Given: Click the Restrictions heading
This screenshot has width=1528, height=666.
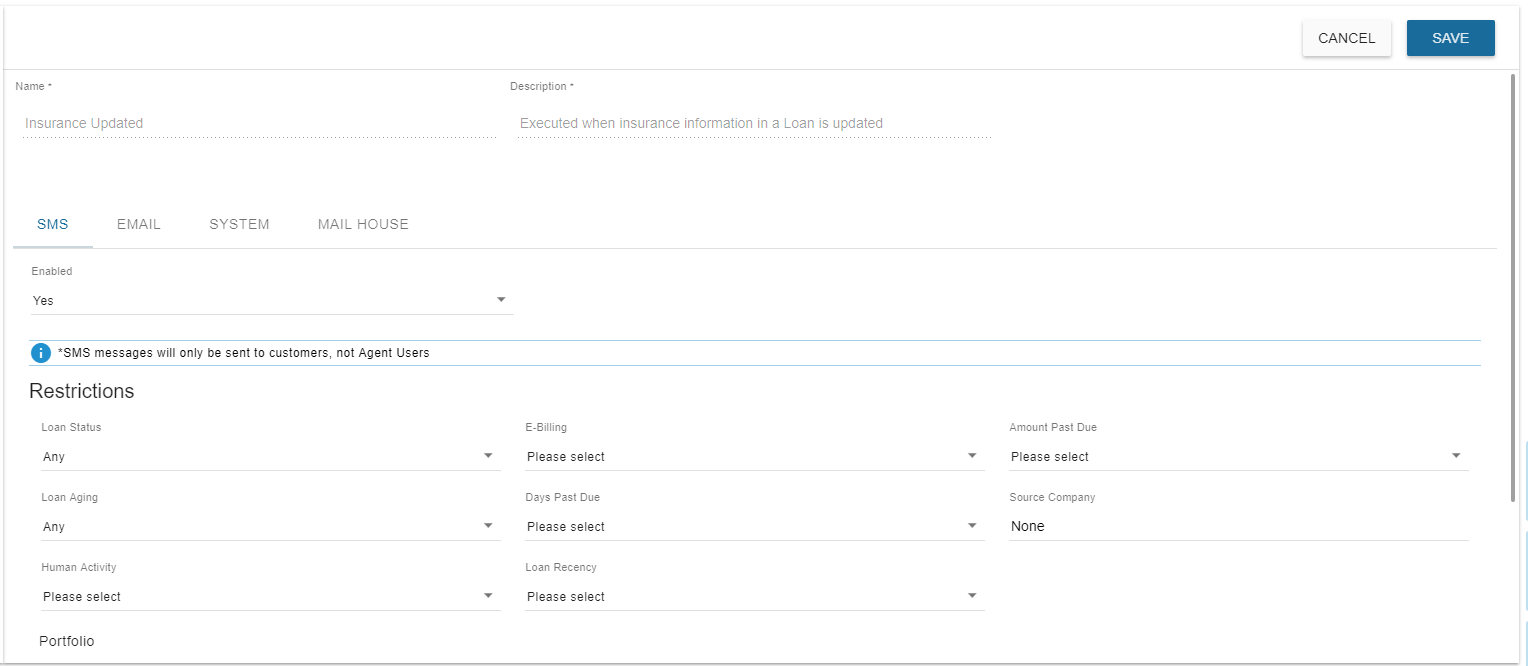Looking at the screenshot, I should (82, 391).
